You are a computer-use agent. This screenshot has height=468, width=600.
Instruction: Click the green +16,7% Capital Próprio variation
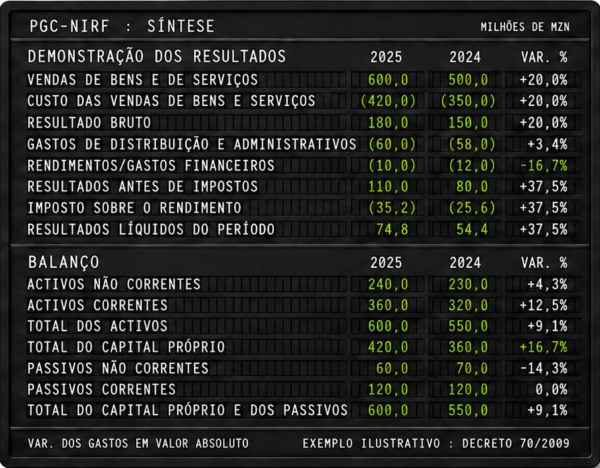[543, 347]
